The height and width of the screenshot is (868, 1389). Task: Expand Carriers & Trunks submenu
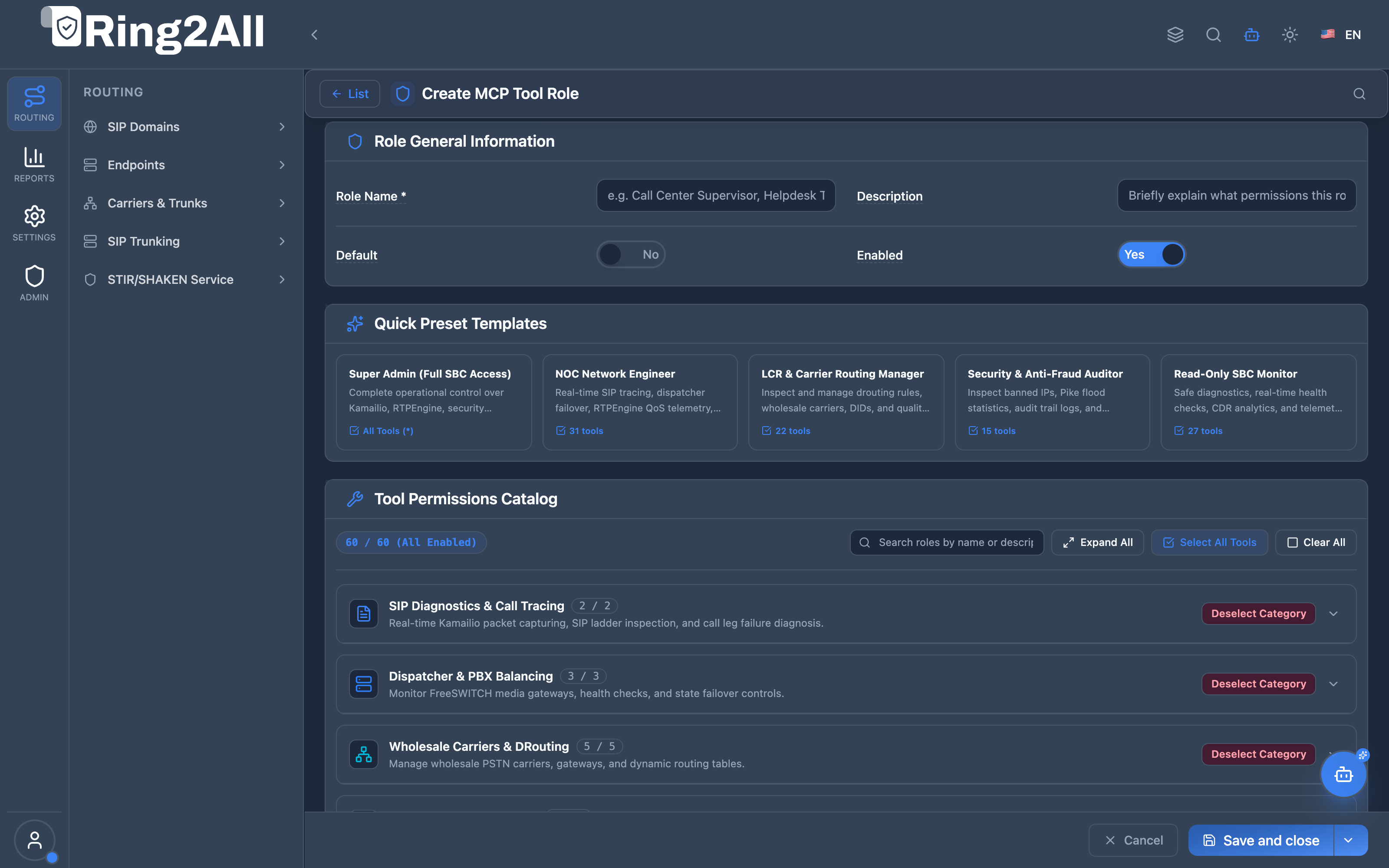(185, 203)
